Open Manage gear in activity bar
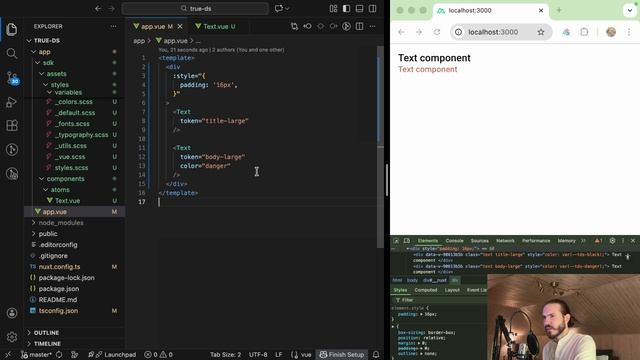The width and height of the screenshot is (640, 360). (x=12, y=337)
